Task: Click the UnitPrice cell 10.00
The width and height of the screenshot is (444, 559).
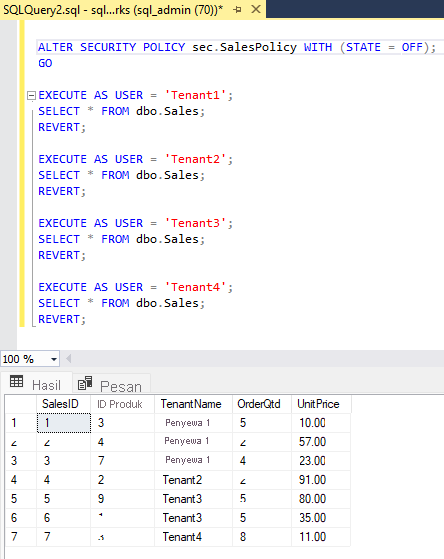Action: 321,423
